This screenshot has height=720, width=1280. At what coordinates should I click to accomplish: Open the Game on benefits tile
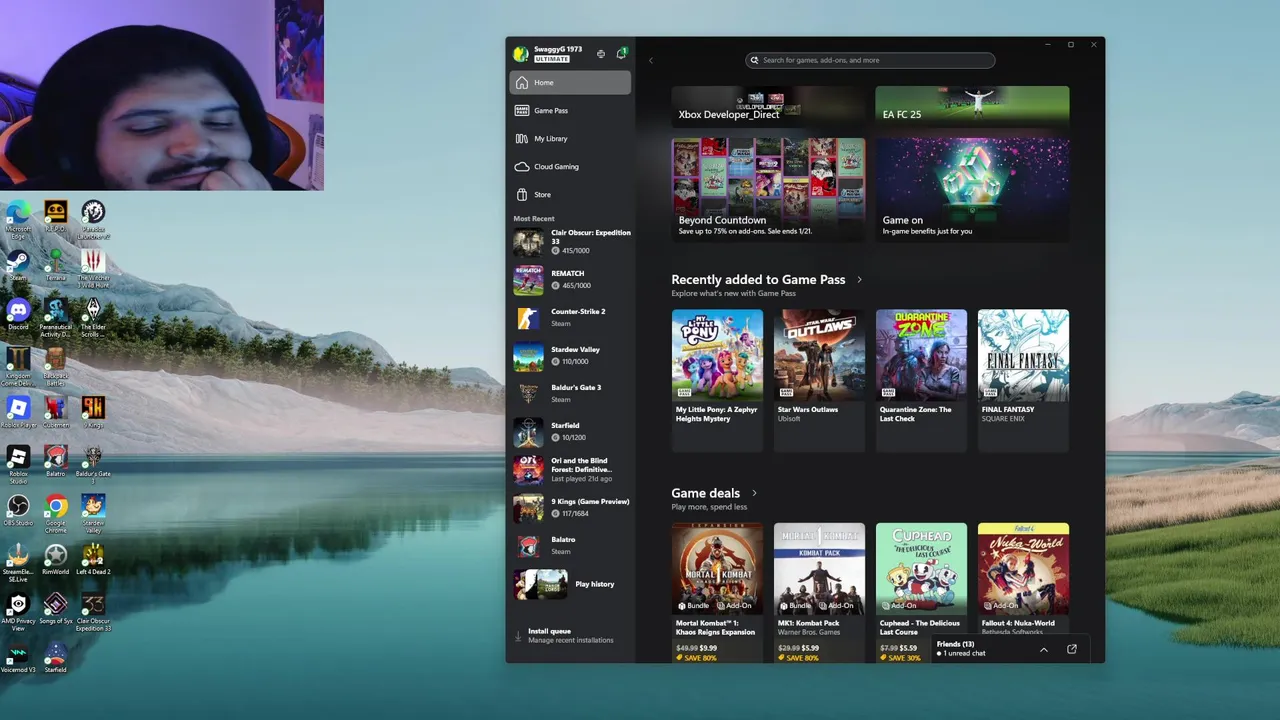point(972,190)
